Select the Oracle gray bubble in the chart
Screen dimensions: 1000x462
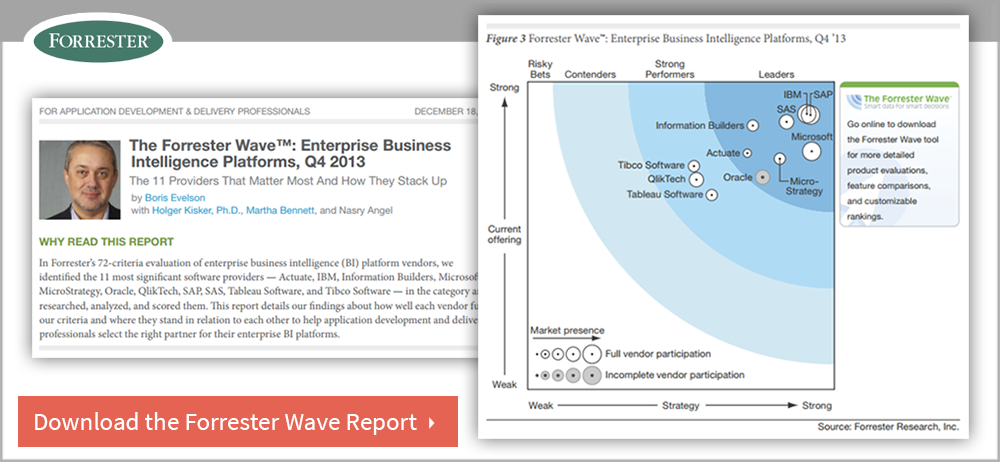point(762,177)
